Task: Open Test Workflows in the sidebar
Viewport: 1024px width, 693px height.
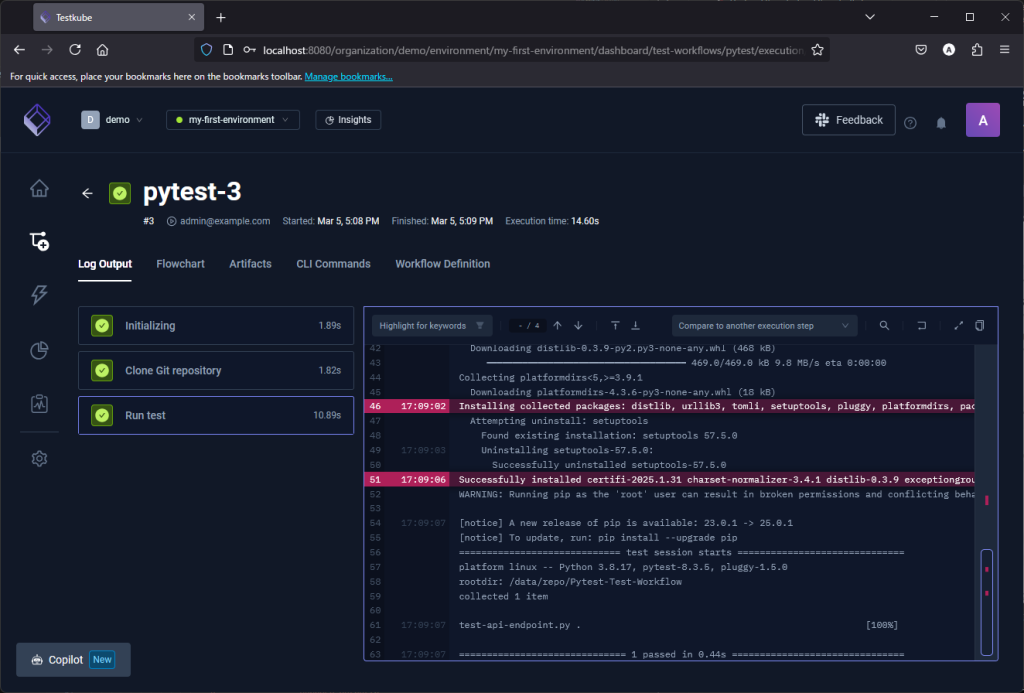Action: click(x=39, y=241)
